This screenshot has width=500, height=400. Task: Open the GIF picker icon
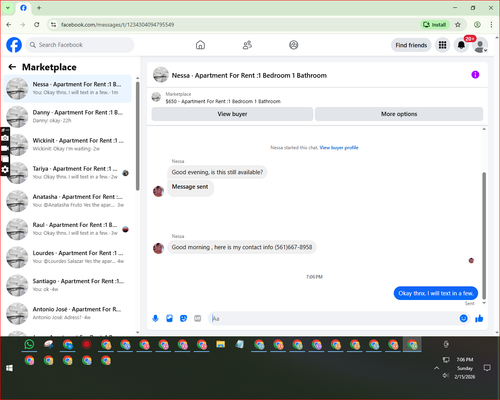(198, 319)
